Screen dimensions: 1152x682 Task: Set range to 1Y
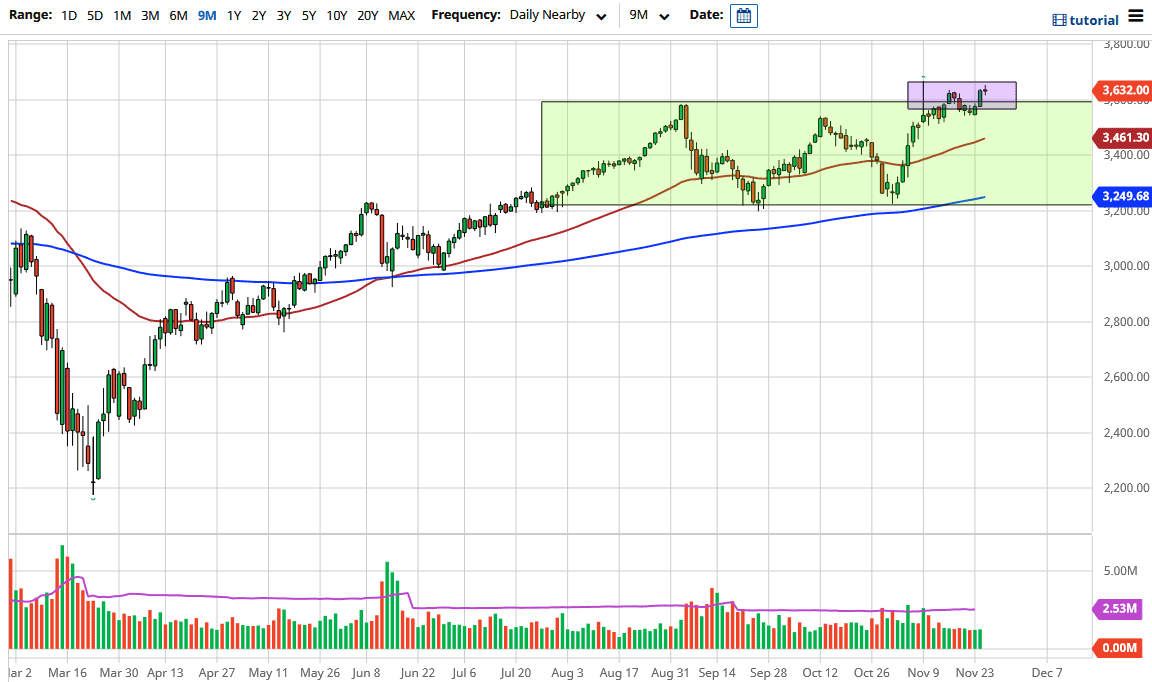pos(234,15)
